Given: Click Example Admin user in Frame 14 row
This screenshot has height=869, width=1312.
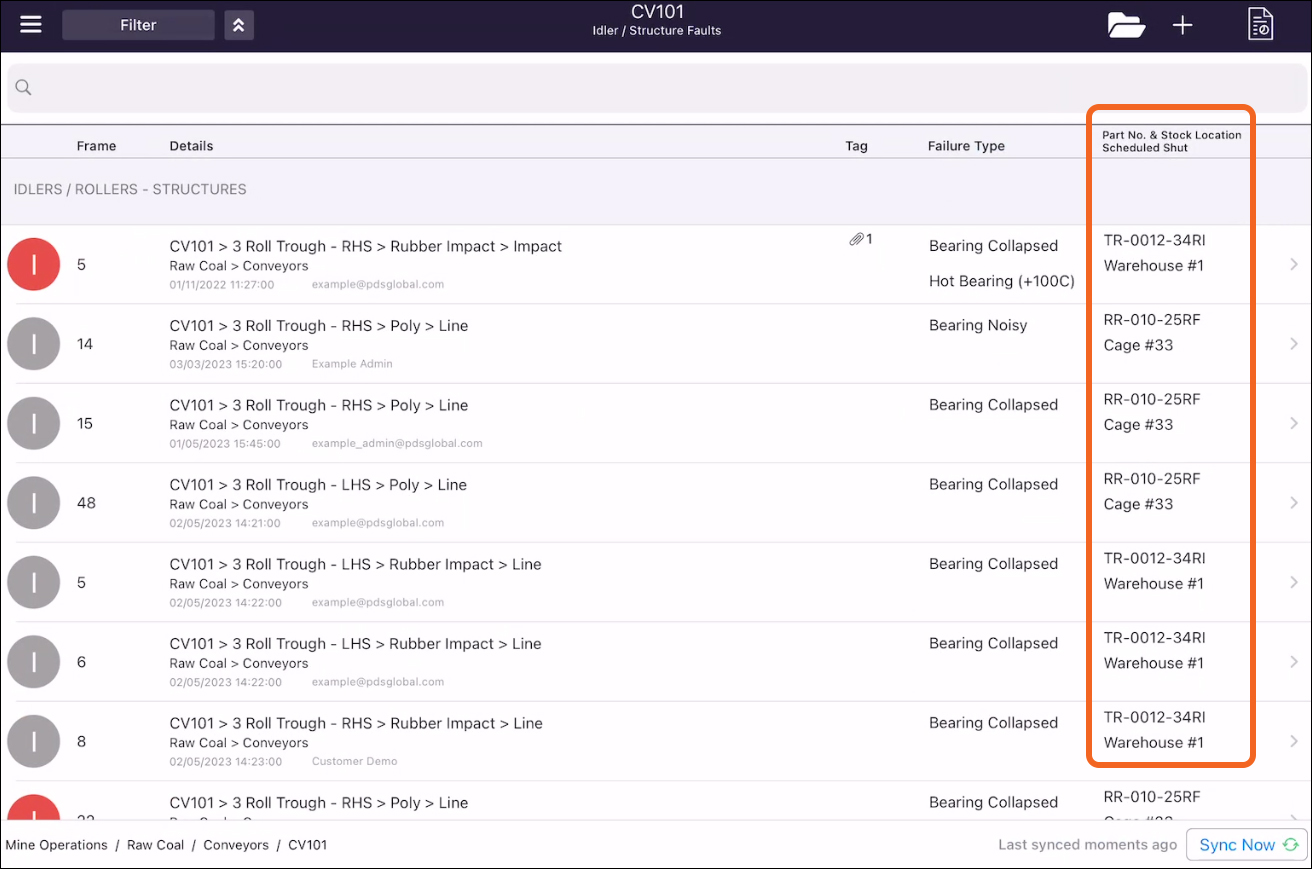Looking at the screenshot, I should click(352, 364).
